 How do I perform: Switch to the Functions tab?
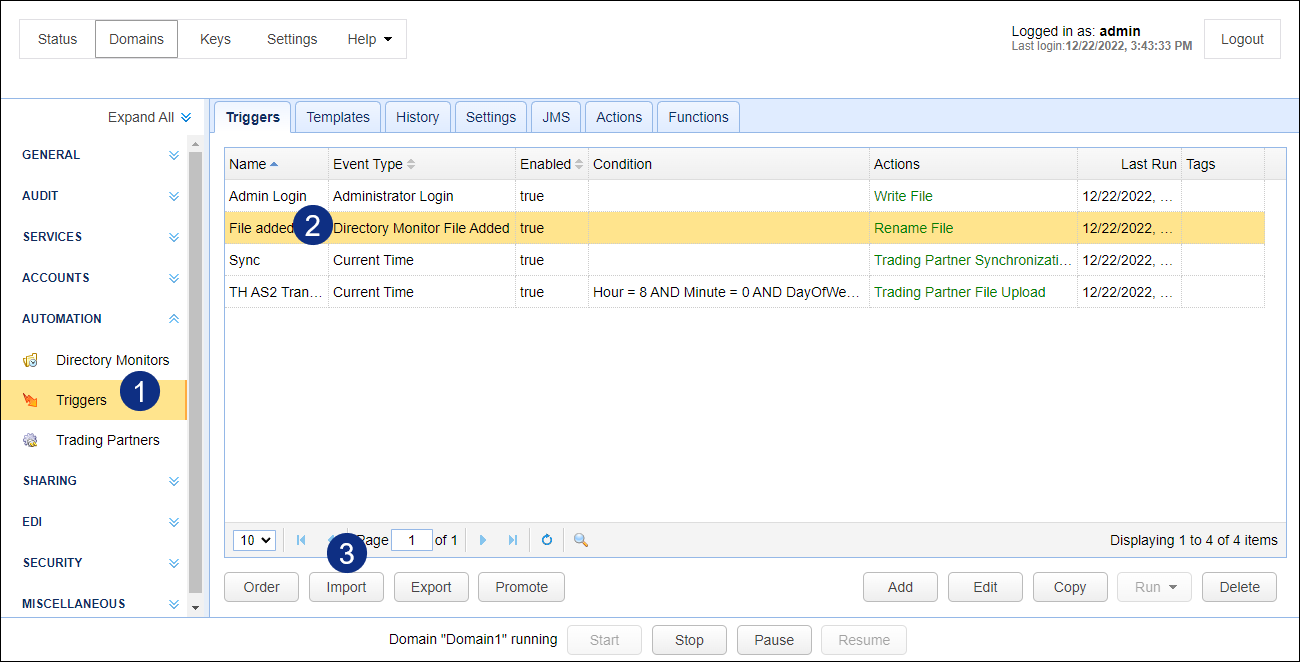click(x=698, y=117)
